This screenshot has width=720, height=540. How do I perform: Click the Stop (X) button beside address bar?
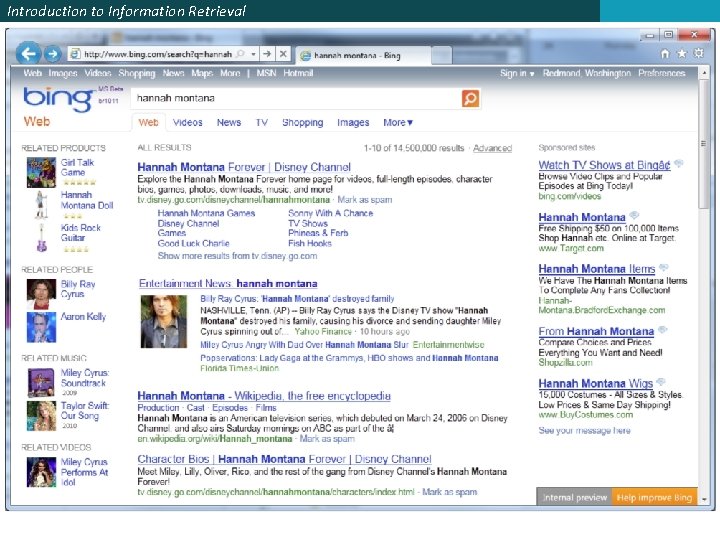pyautogui.click(x=283, y=54)
